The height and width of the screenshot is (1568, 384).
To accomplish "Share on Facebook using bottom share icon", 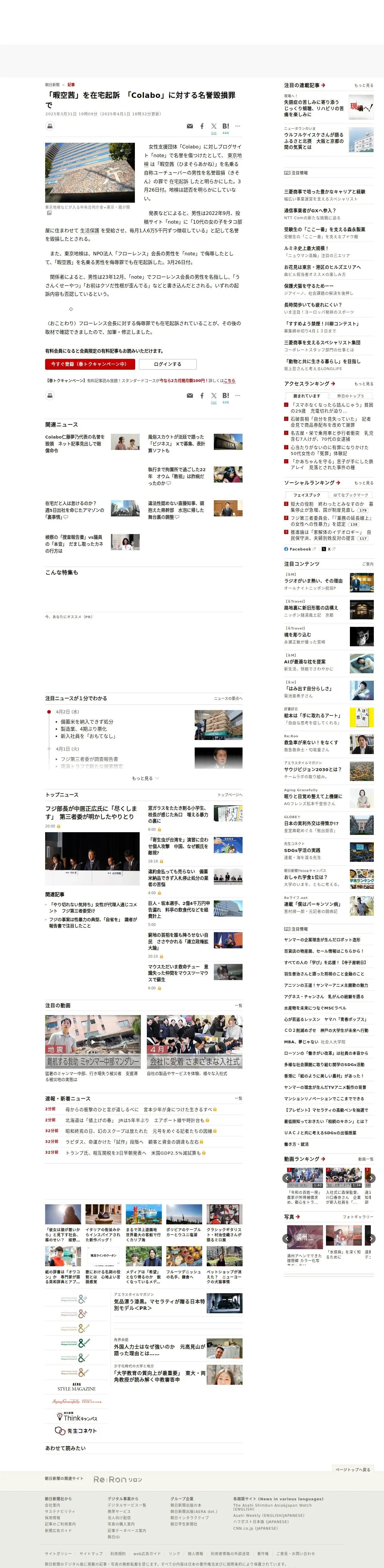I will 202,395.
